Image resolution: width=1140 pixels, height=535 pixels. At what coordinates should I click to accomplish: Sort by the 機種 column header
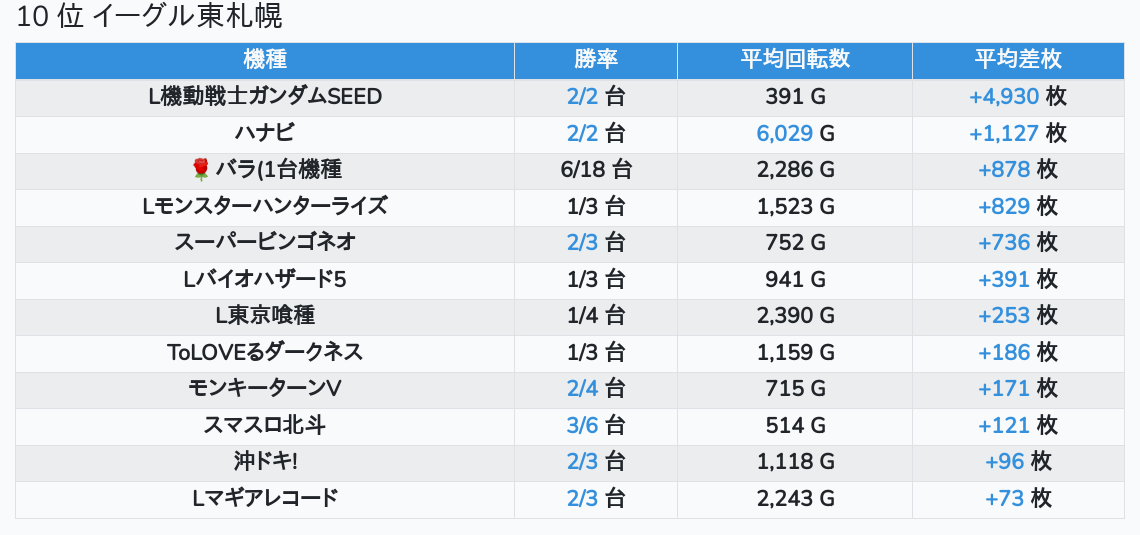pyautogui.click(x=265, y=60)
